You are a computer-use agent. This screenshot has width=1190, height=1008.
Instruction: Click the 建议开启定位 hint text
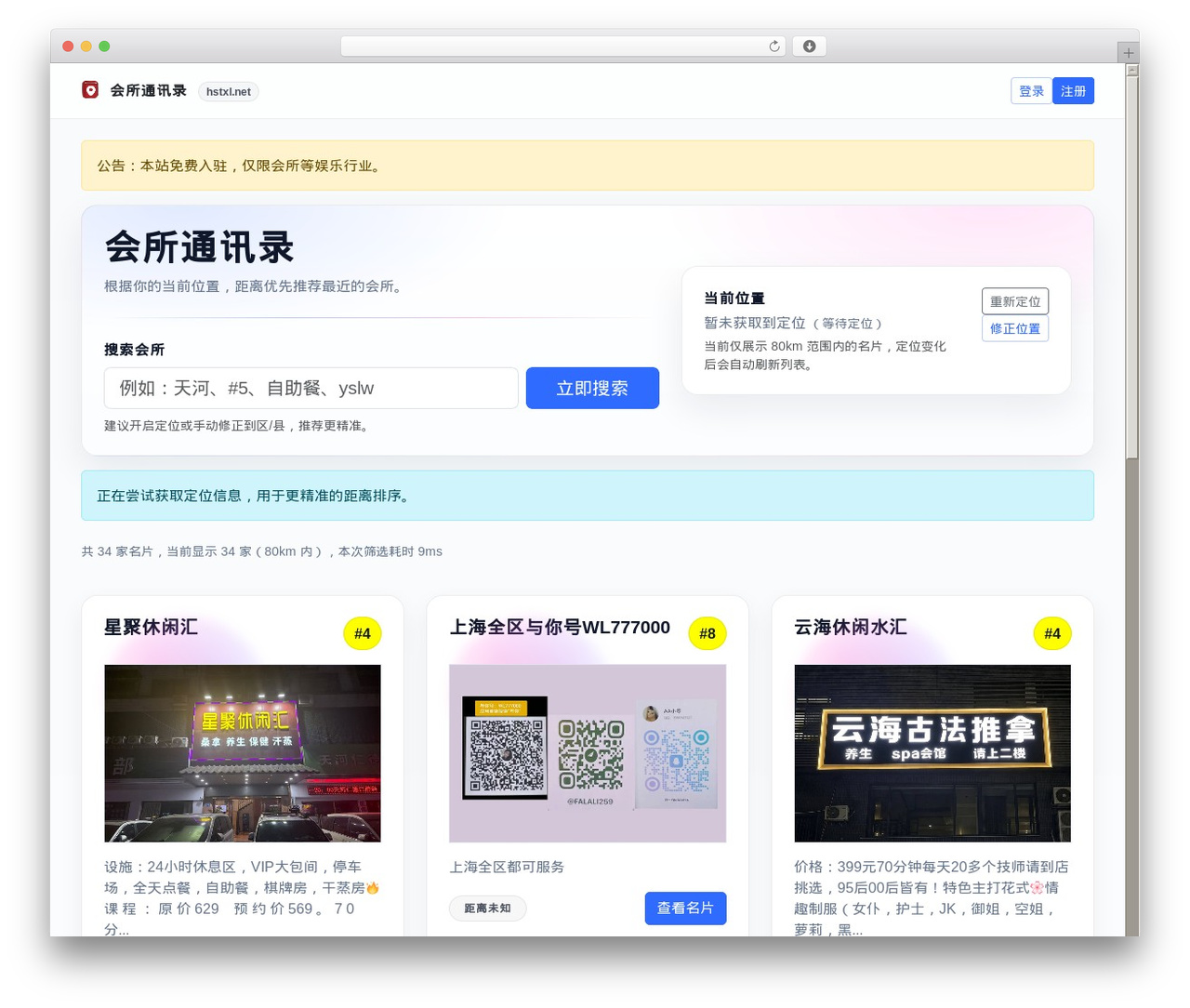pos(239,426)
